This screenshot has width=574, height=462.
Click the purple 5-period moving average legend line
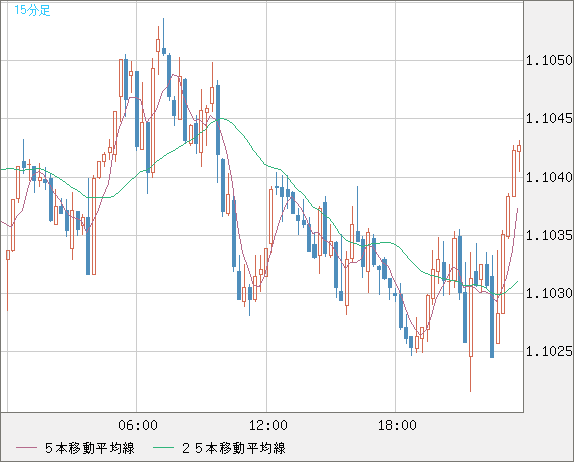(x=26, y=448)
